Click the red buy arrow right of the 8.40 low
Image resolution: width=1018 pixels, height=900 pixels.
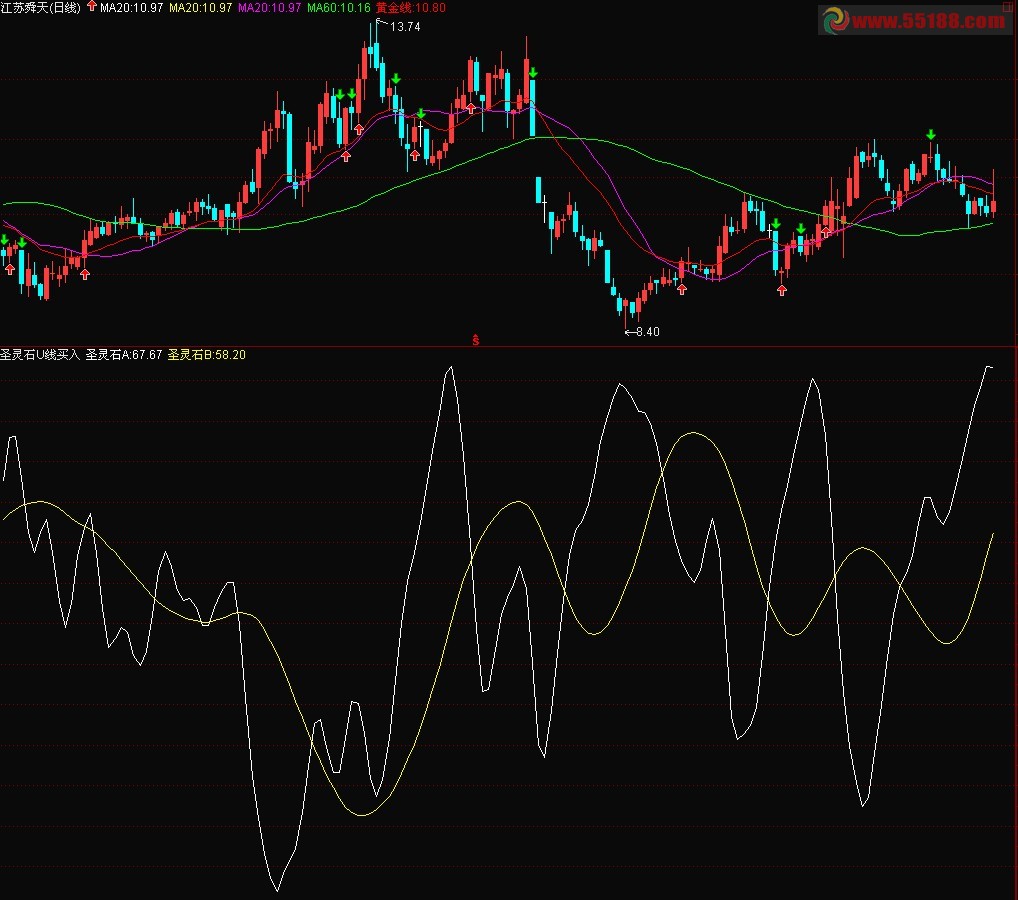coord(682,290)
